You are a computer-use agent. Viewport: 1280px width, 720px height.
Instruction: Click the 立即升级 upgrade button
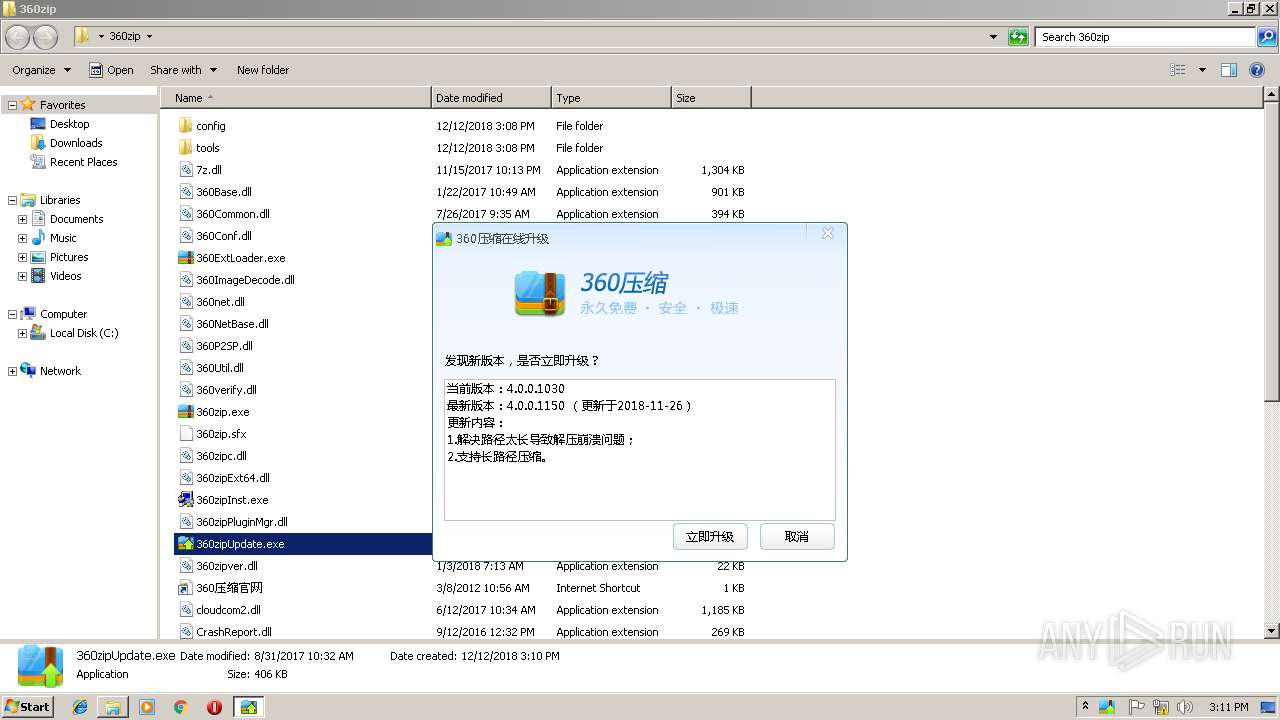point(710,537)
